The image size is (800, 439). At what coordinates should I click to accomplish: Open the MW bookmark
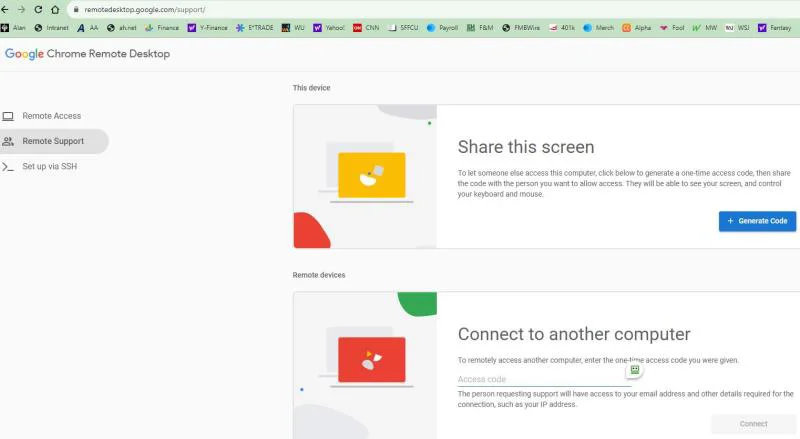(705, 28)
